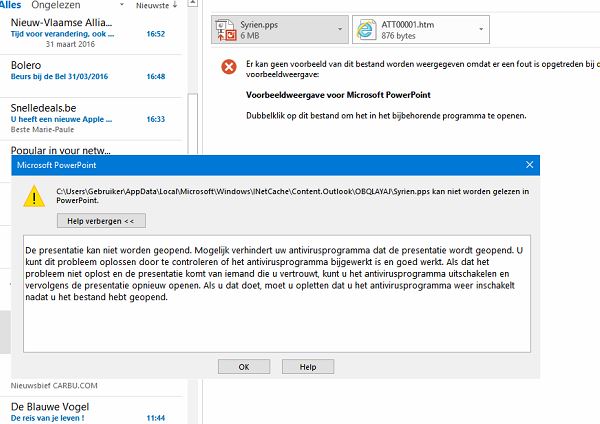Click the Help verbergen << button
The image size is (600, 424).
[101, 221]
